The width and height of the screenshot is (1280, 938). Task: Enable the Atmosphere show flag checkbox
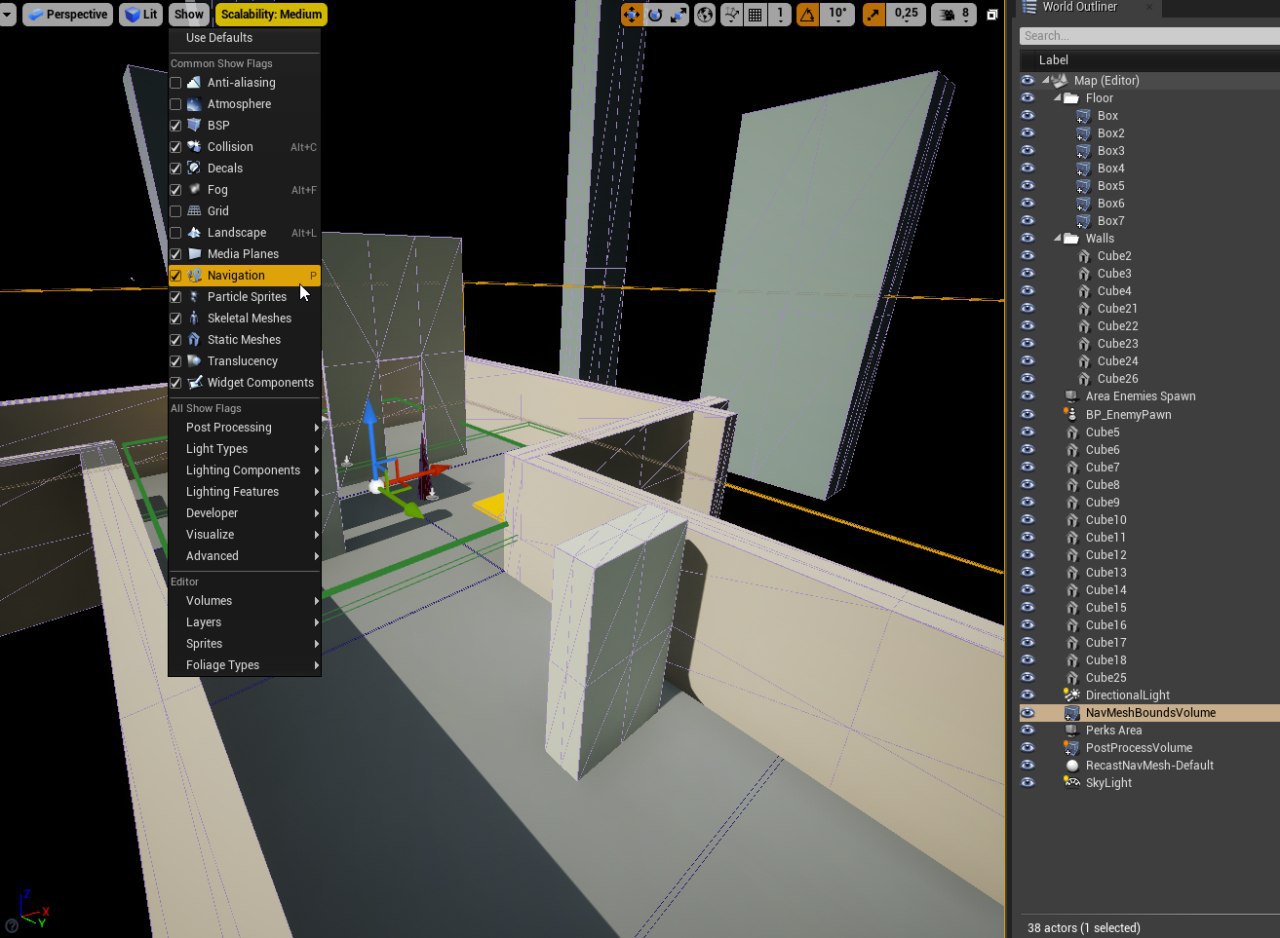176,104
